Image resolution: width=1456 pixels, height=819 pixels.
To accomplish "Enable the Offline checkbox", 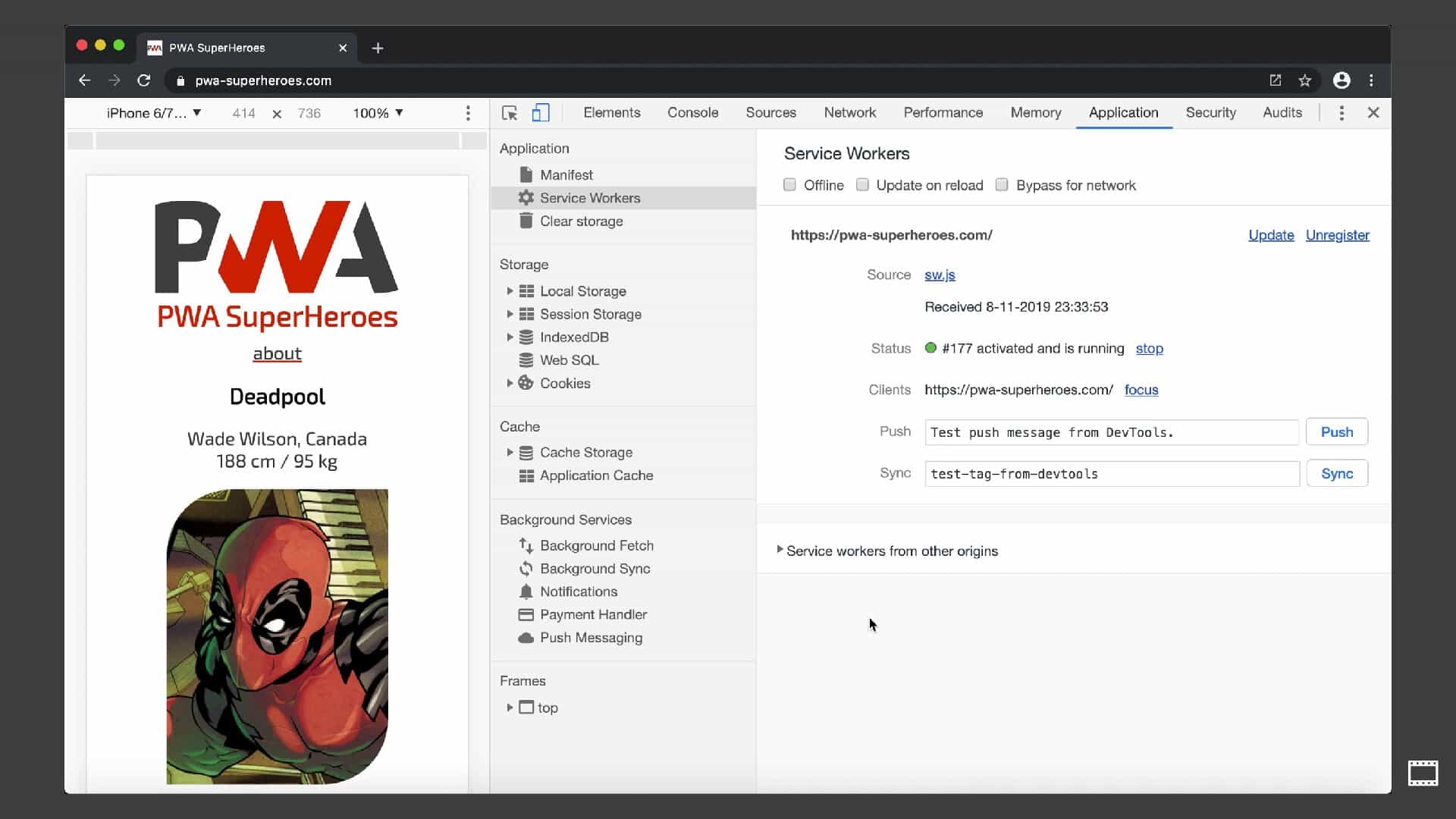I will pyautogui.click(x=789, y=185).
